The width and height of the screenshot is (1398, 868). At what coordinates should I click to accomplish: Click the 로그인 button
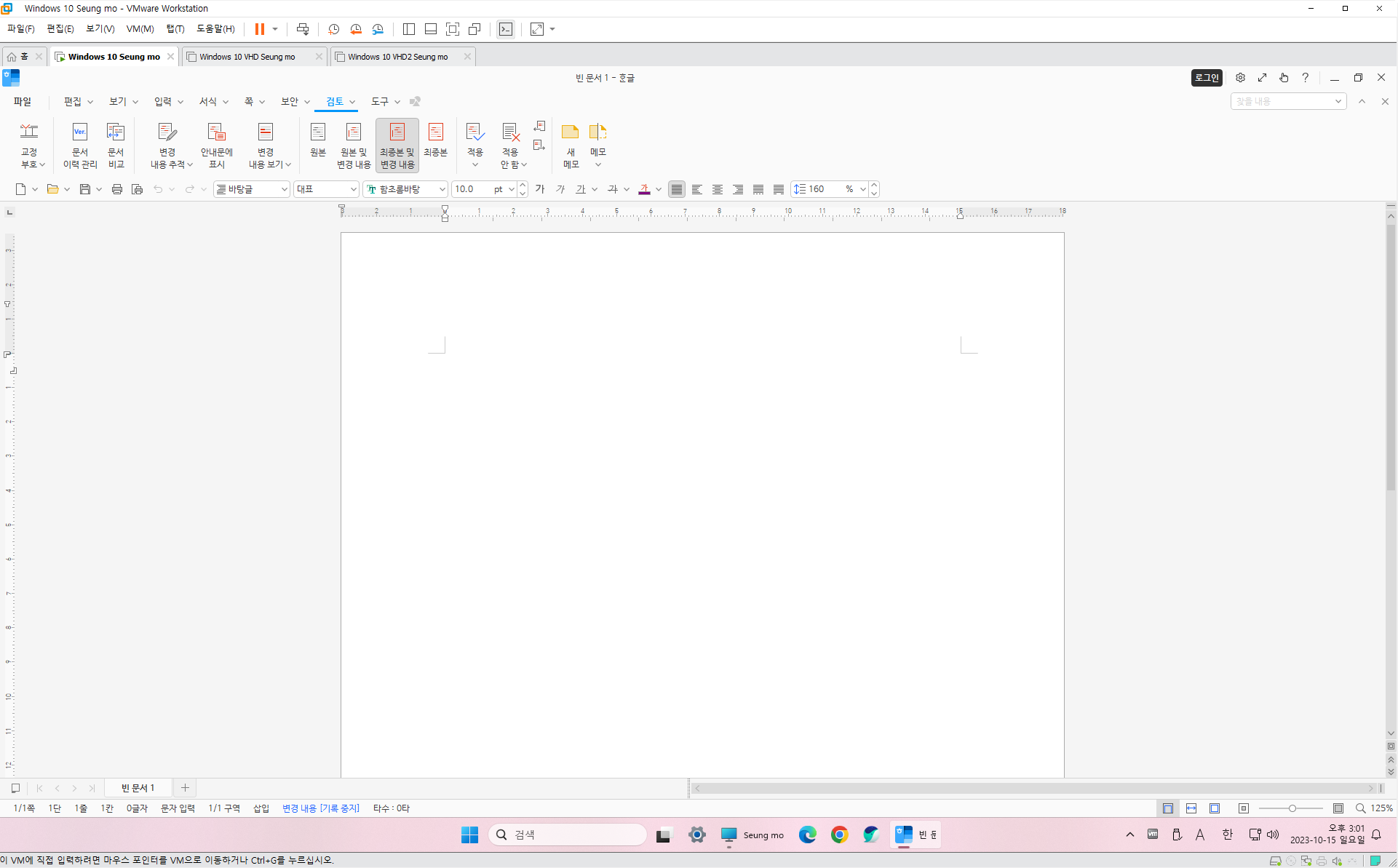1206,78
